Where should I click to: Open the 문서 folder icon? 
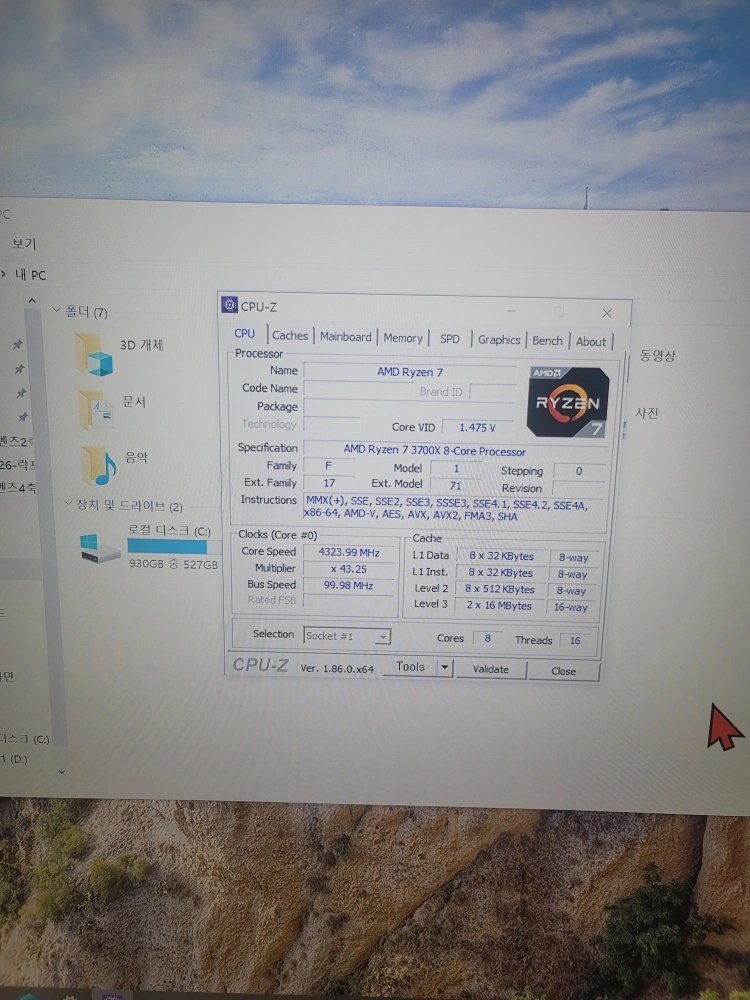(x=96, y=410)
